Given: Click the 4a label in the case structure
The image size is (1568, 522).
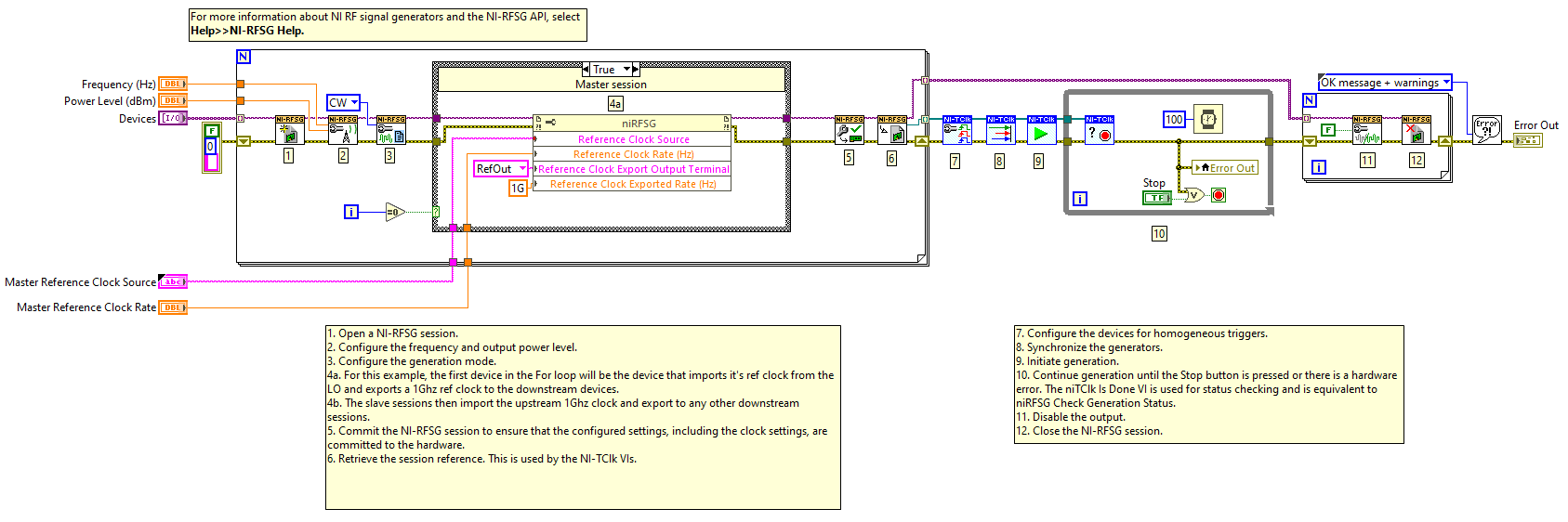Looking at the screenshot, I should (615, 104).
